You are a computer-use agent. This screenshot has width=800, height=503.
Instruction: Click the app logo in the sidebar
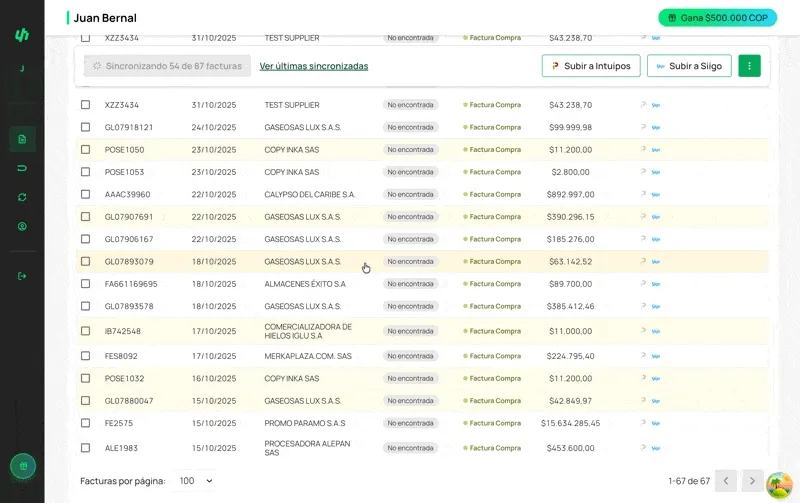click(x=22, y=35)
